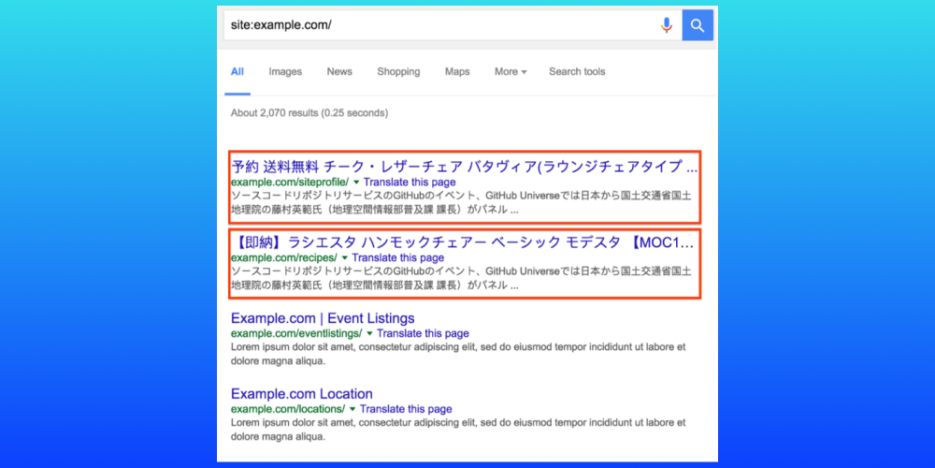Expand the More dropdown menu
The image size is (935, 468).
point(510,72)
